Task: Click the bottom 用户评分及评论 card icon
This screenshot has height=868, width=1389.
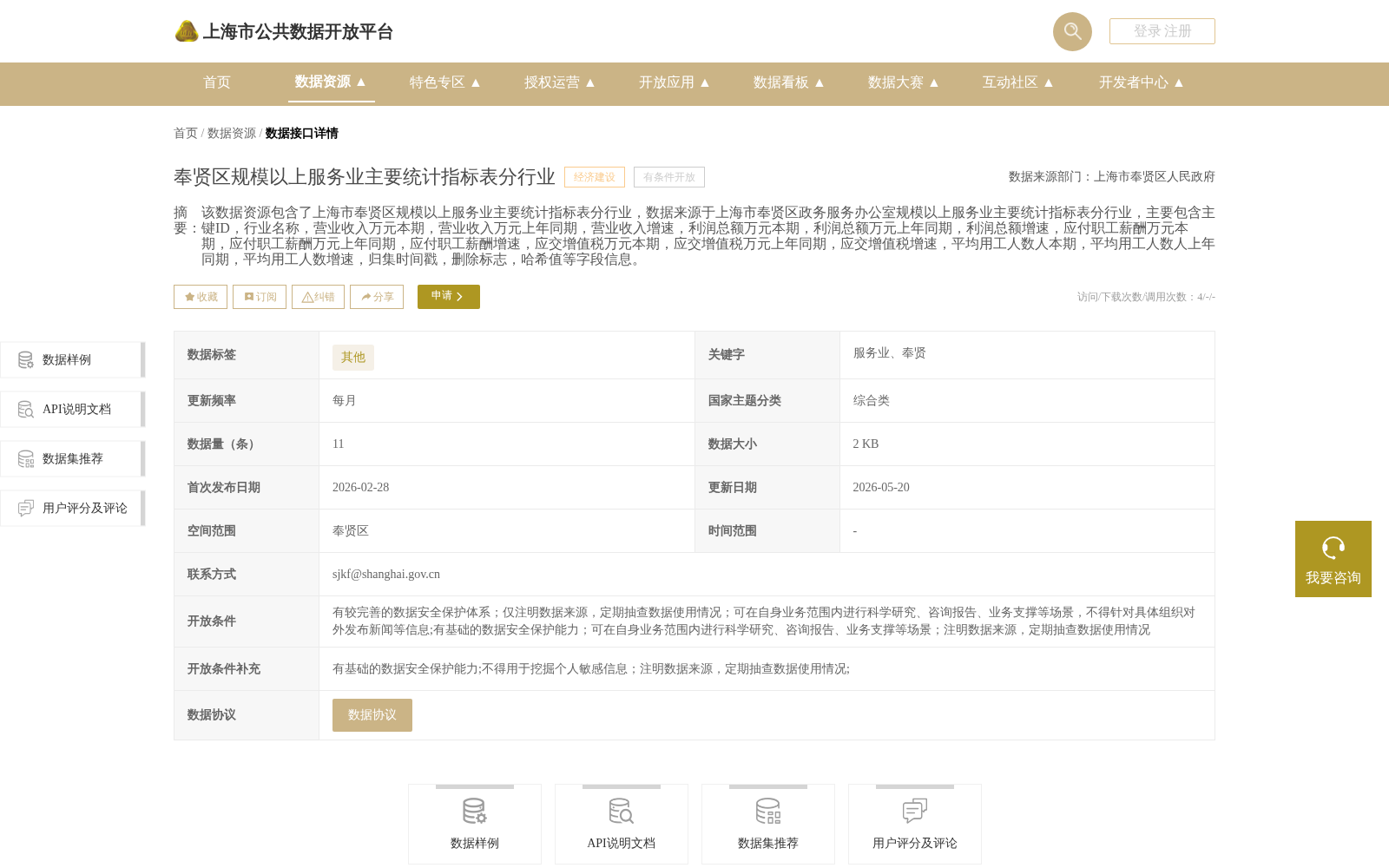Action: click(x=915, y=812)
